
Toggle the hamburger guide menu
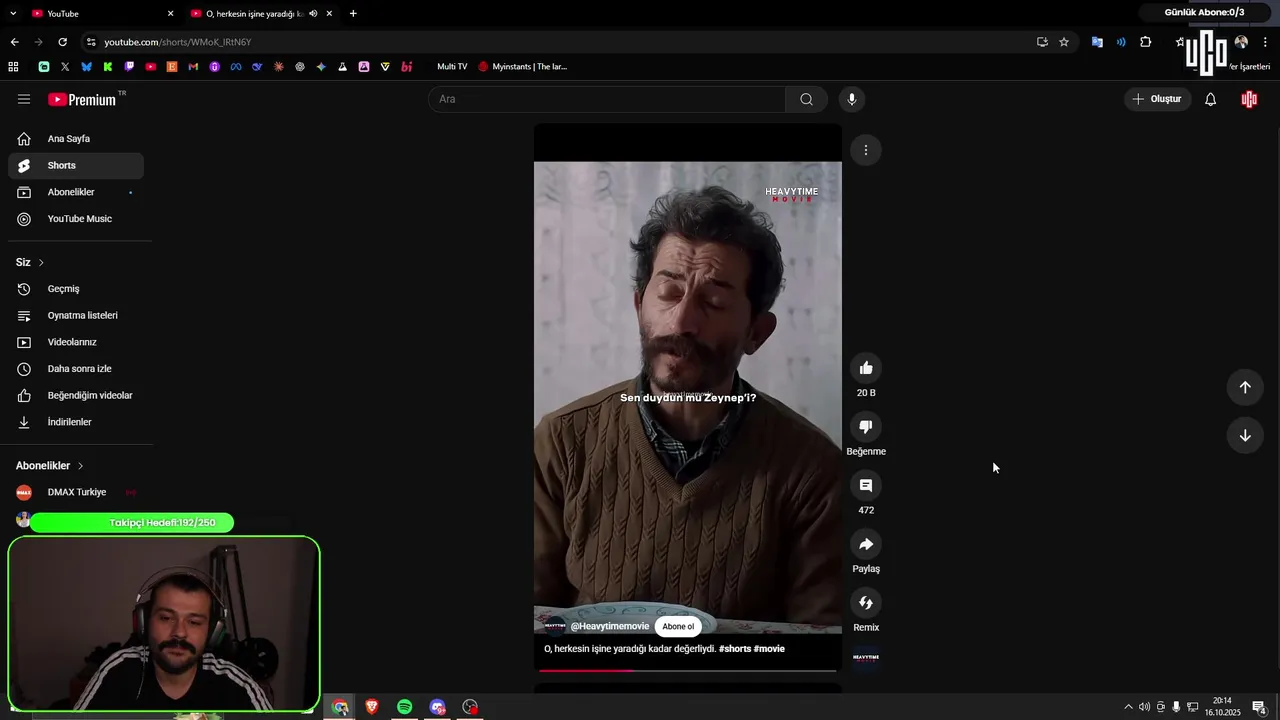[x=24, y=99]
